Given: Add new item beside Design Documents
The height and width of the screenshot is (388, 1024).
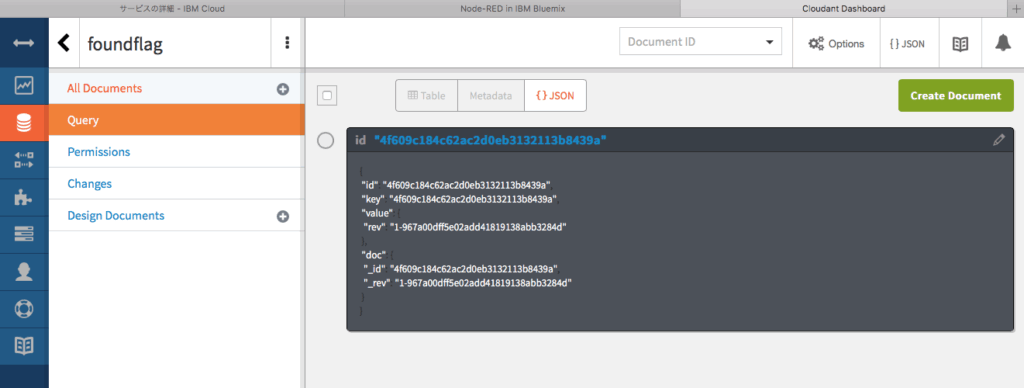Looking at the screenshot, I should click(283, 216).
